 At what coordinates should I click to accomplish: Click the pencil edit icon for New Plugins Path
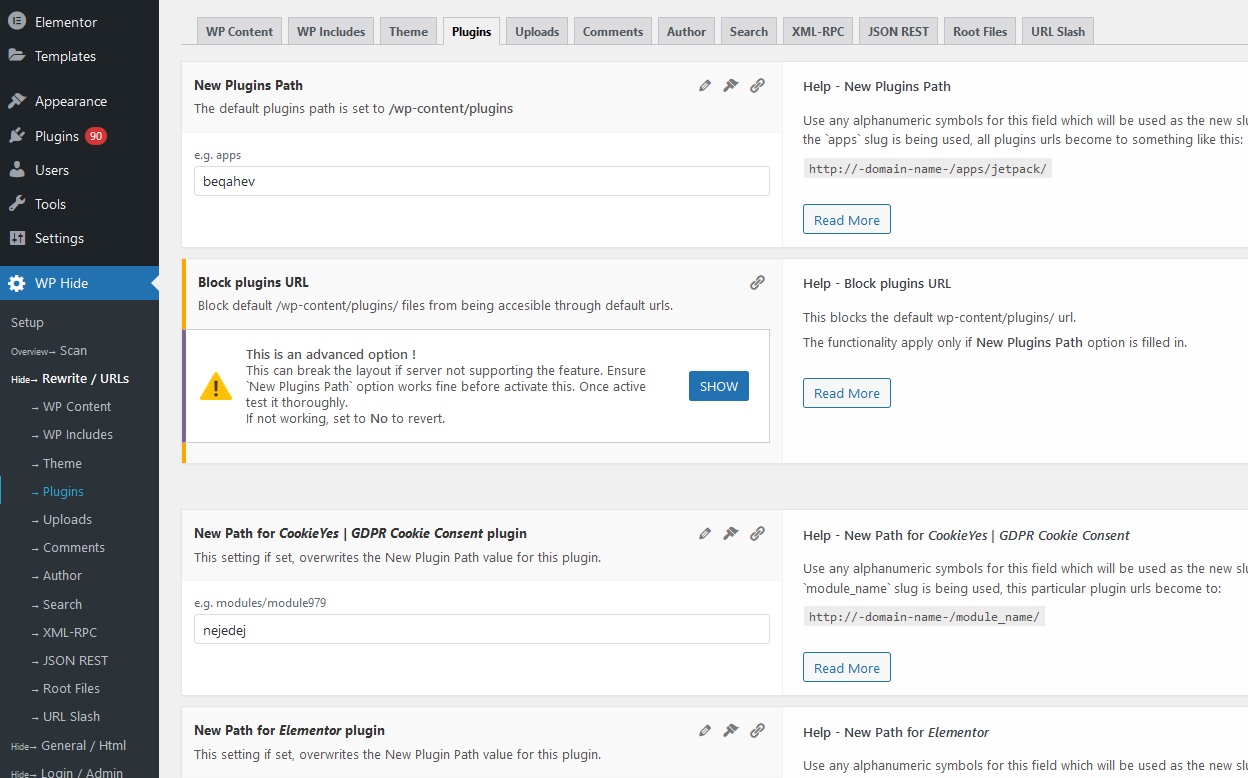tap(705, 86)
